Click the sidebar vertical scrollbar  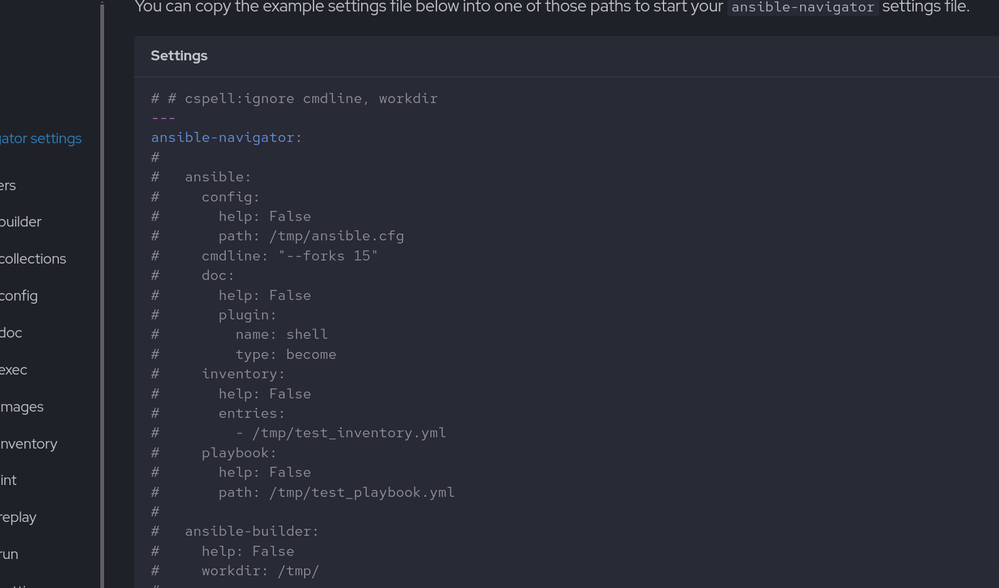click(102, 300)
